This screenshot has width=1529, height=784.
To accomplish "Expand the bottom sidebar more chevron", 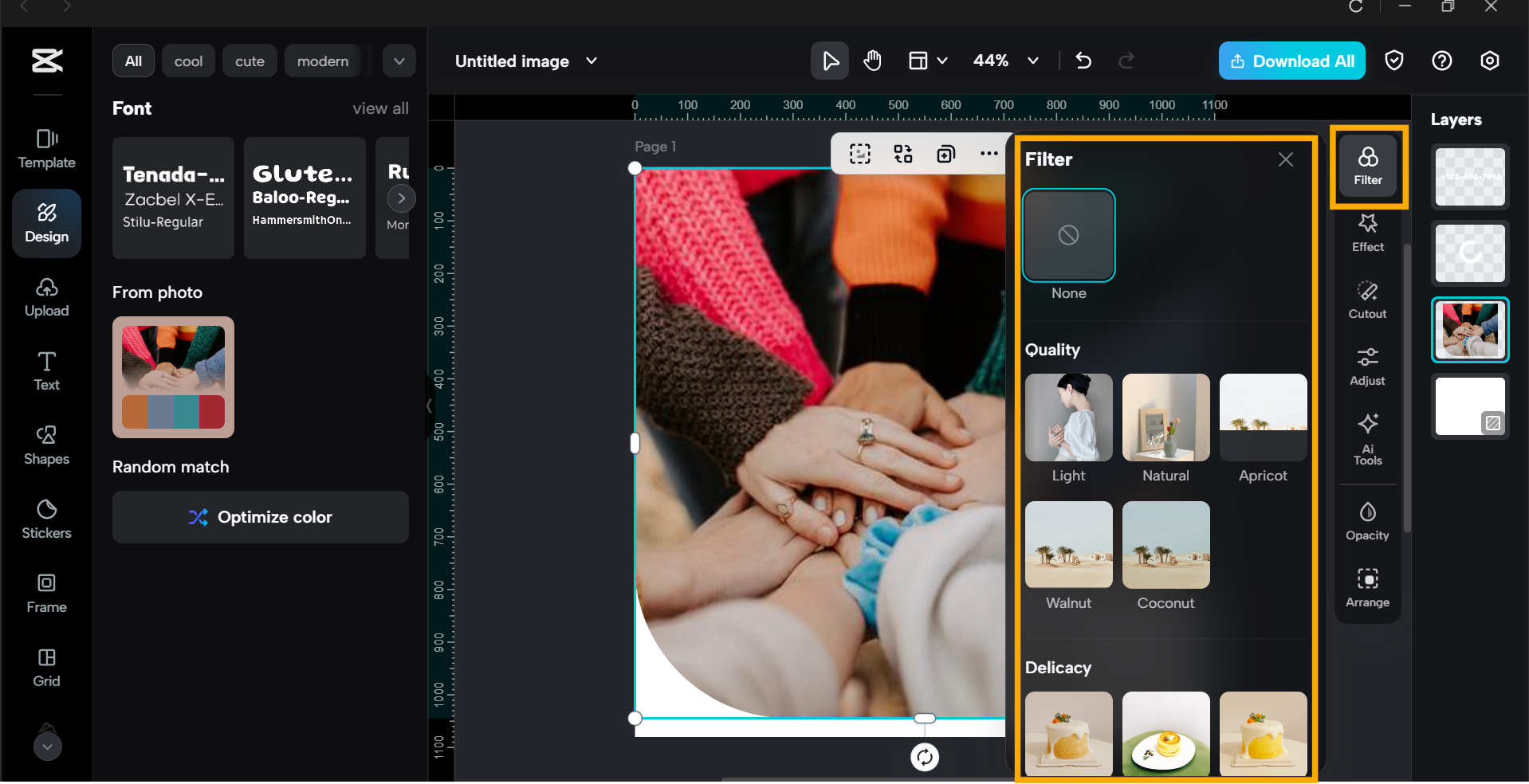I will coord(48,747).
